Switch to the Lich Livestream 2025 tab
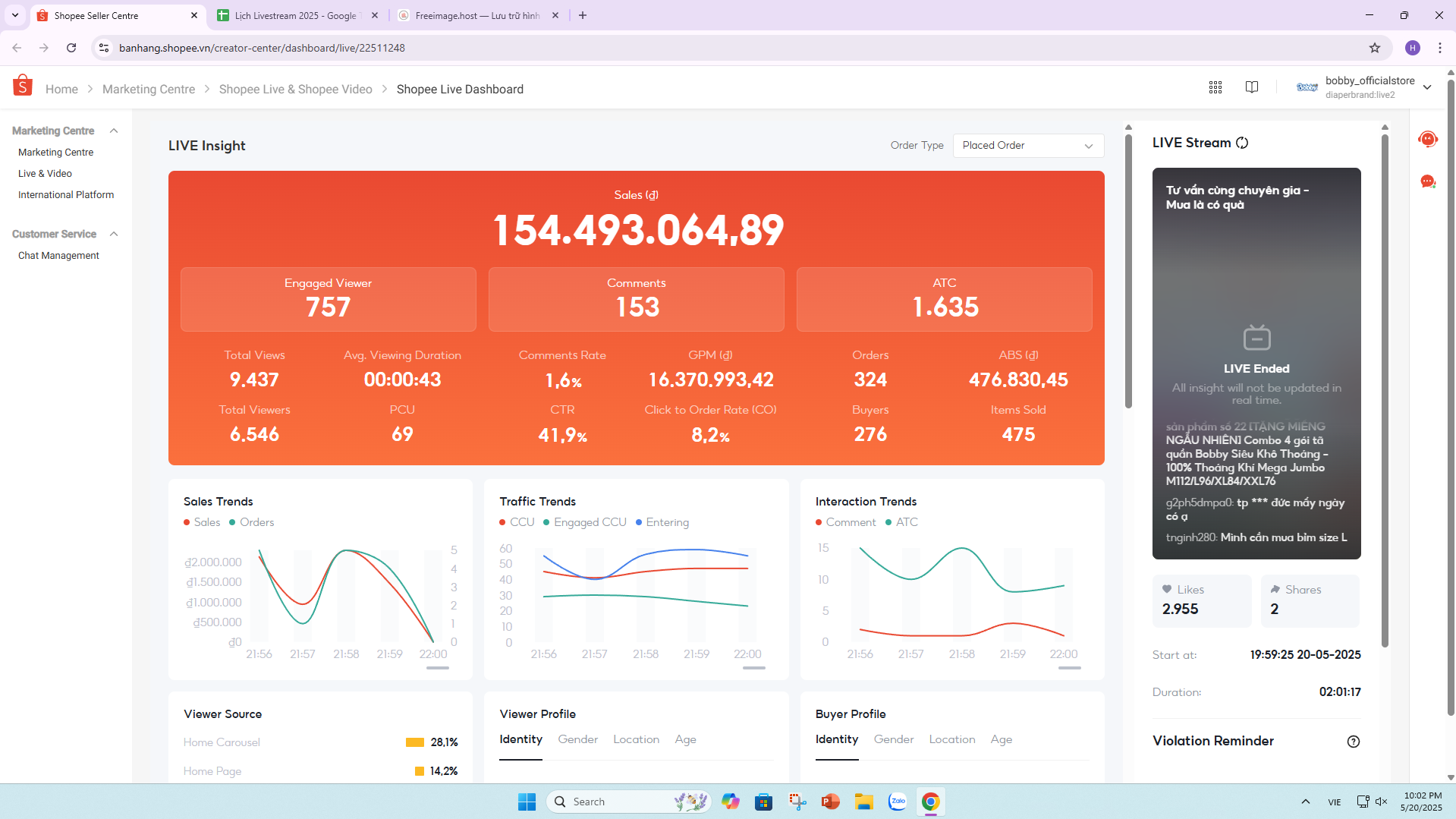This screenshot has width=1456, height=819. 297,15
